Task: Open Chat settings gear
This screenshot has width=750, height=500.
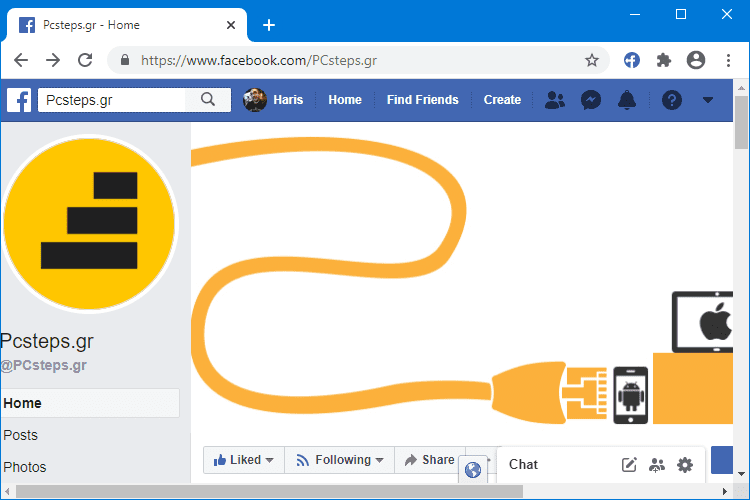Action: (x=685, y=465)
